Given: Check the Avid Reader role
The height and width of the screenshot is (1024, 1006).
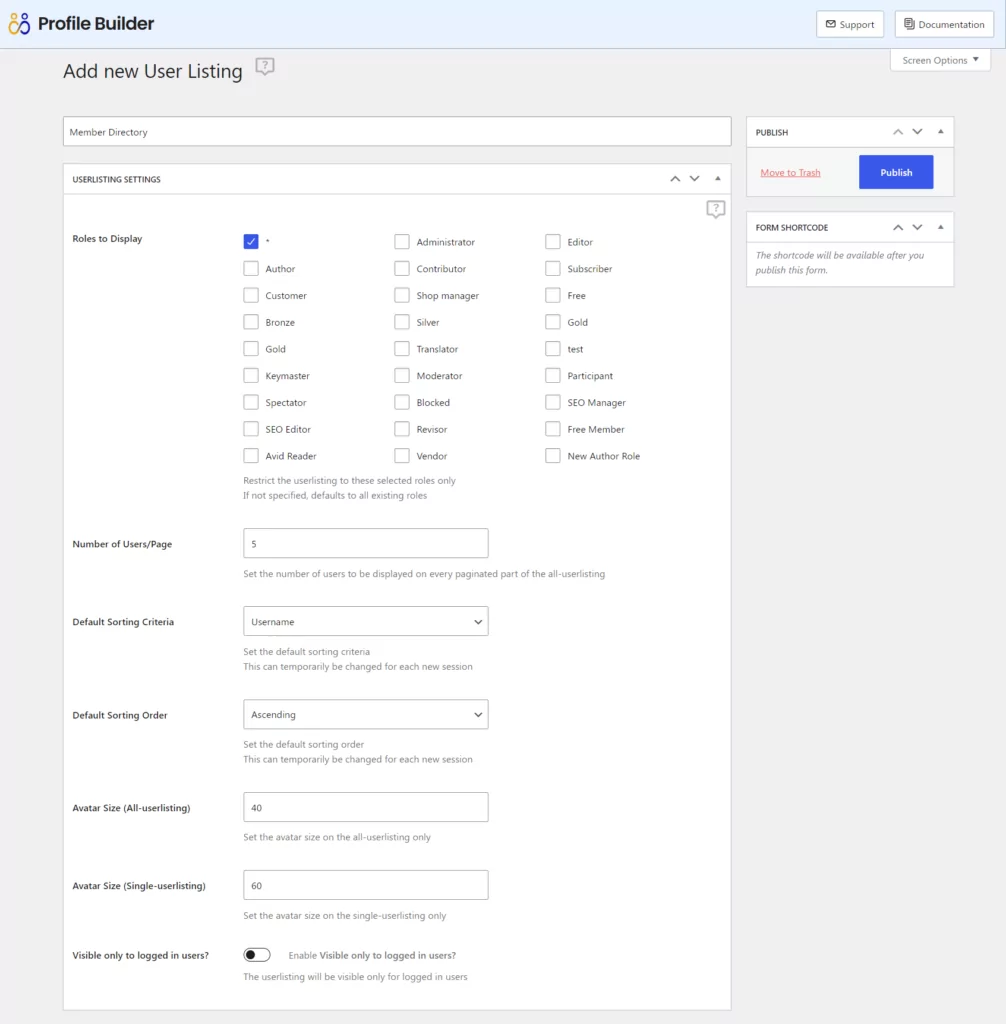Looking at the screenshot, I should (x=251, y=456).
